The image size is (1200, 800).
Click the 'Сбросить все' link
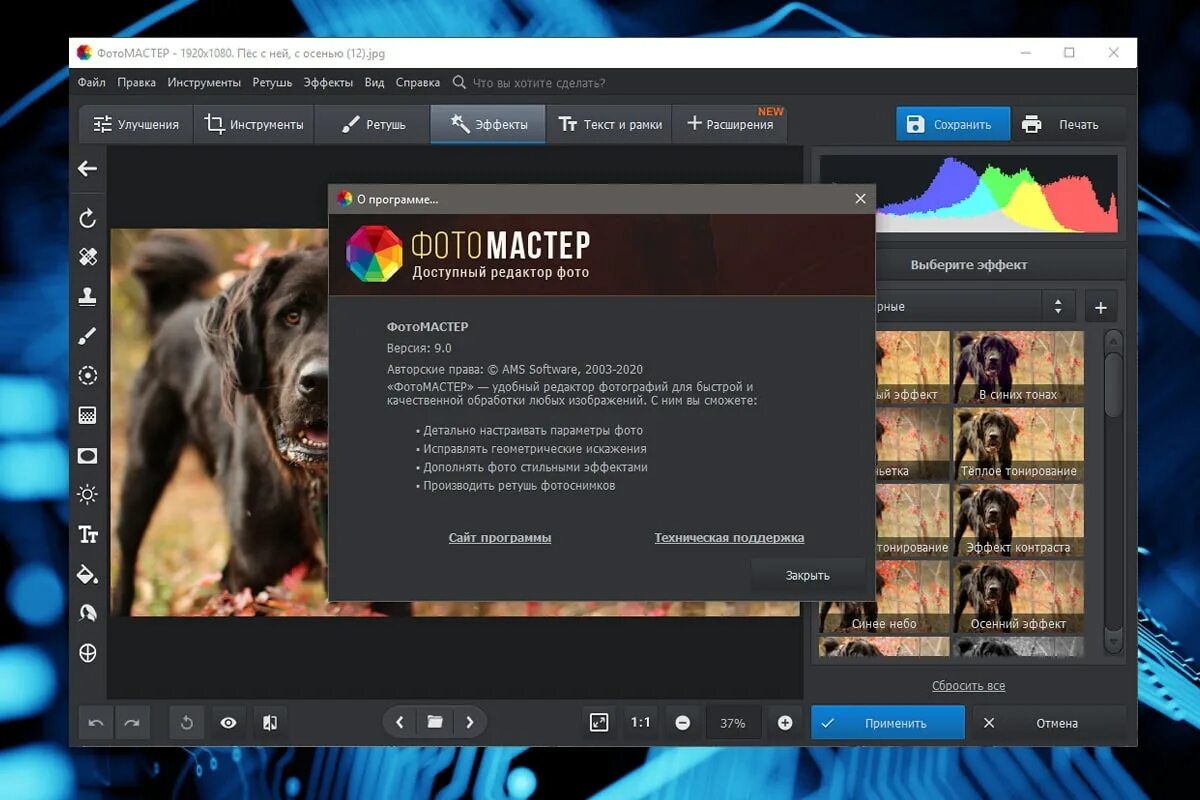pyautogui.click(x=968, y=686)
